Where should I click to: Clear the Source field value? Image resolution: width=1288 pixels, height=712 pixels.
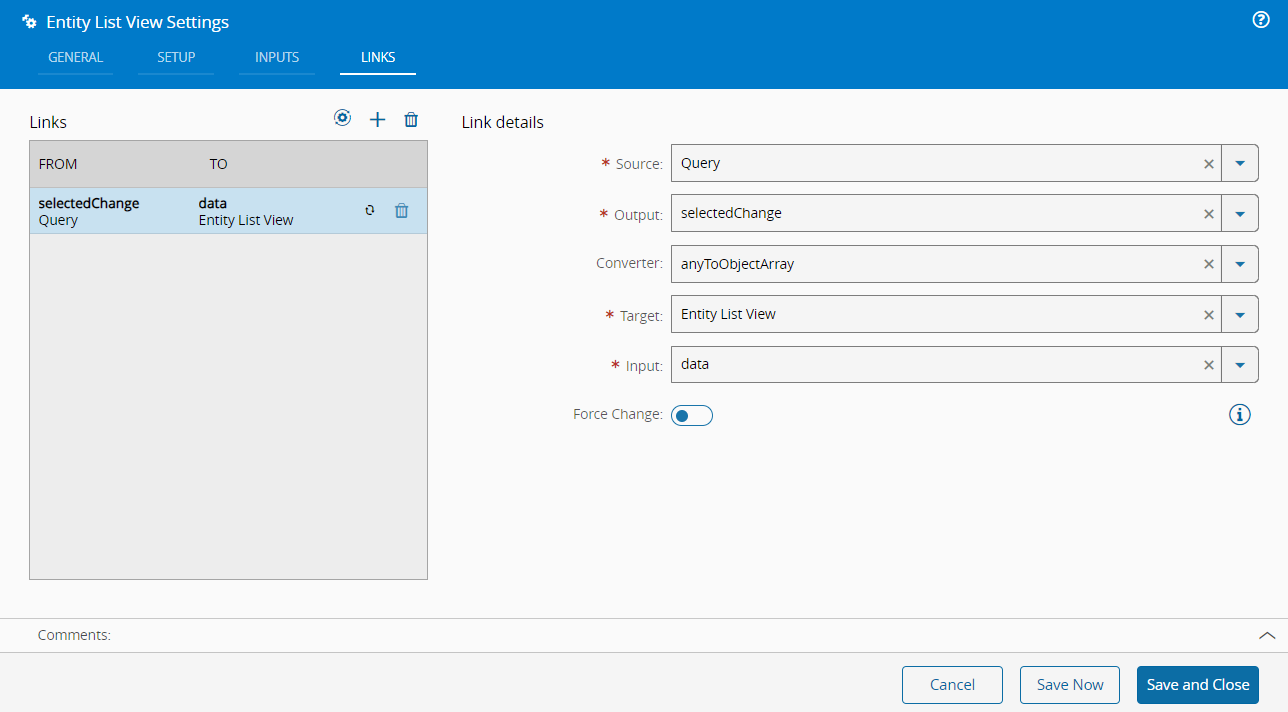point(1208,163)
